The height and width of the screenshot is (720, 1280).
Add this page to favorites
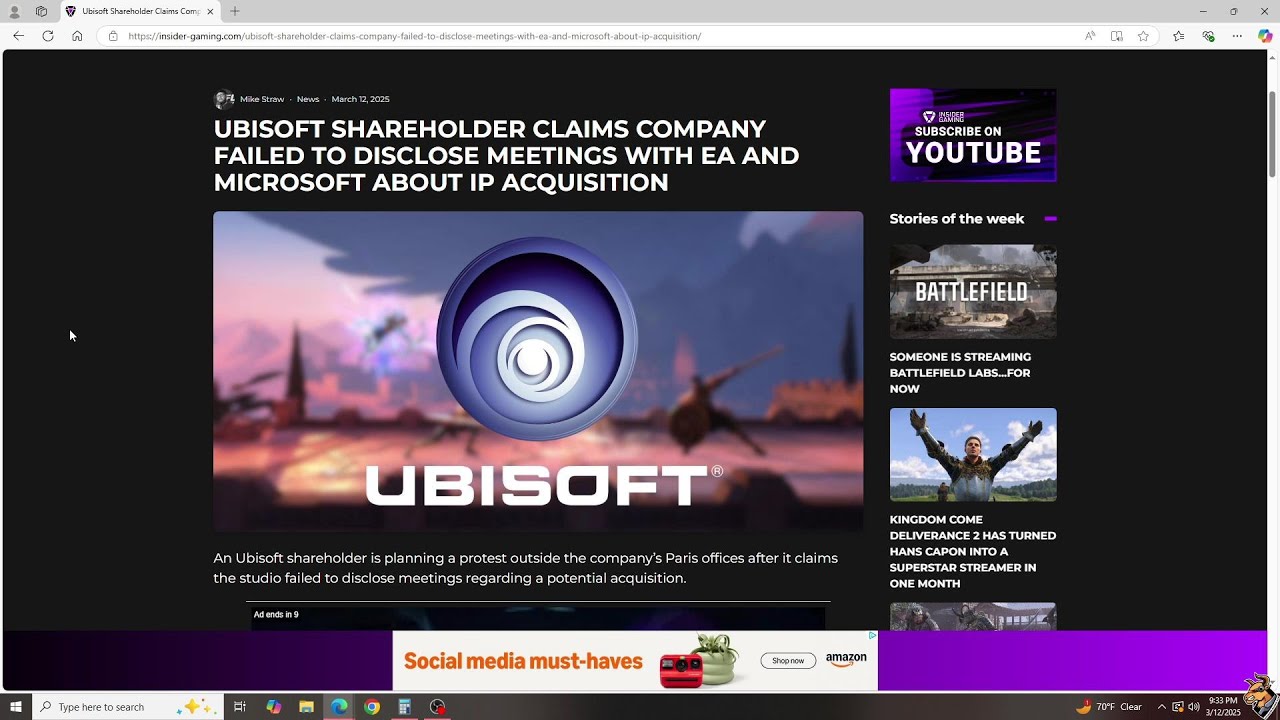(1143, 36)
